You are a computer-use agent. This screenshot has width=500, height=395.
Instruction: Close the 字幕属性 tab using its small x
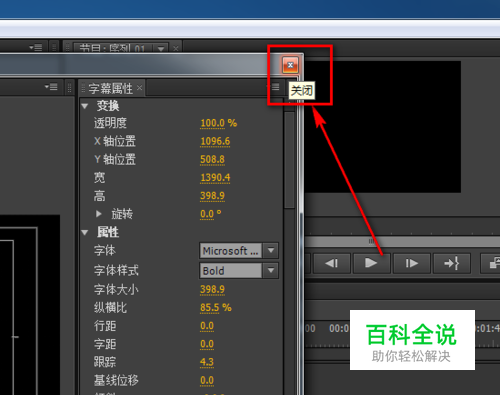point(140,88)
